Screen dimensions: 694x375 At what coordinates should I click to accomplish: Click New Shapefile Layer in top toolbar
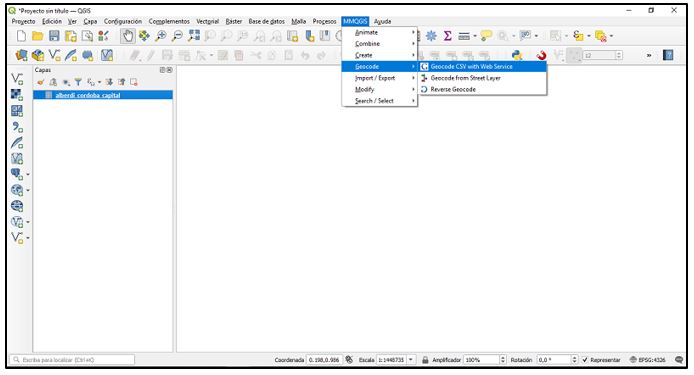click(54, 55)
